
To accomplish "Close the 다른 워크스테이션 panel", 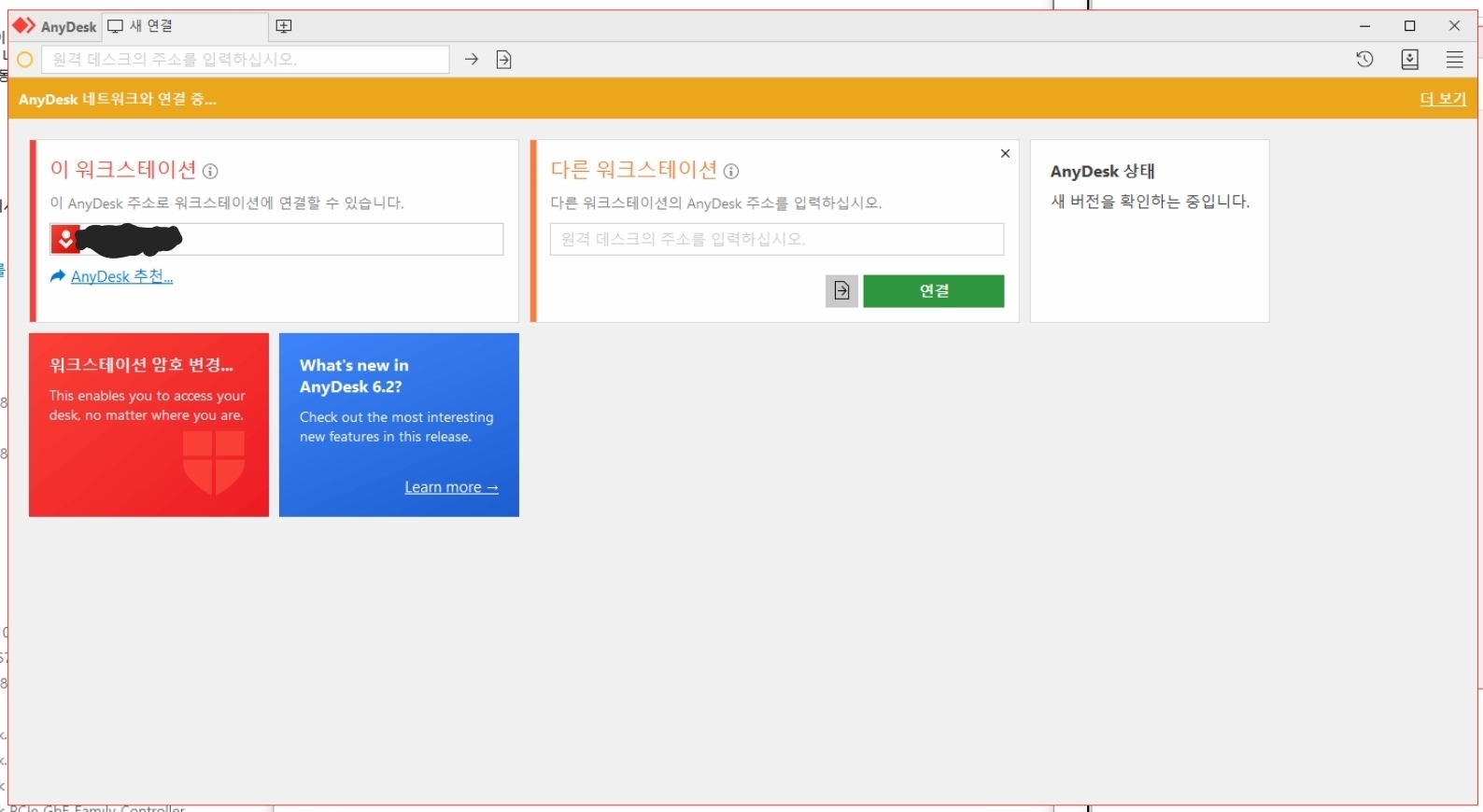I will [1005, 153].
